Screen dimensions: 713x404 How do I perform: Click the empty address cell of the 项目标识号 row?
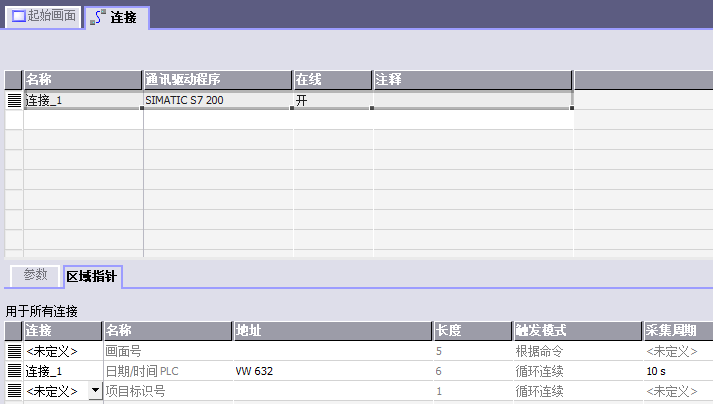pyautogui.click(x=333, y=391)
